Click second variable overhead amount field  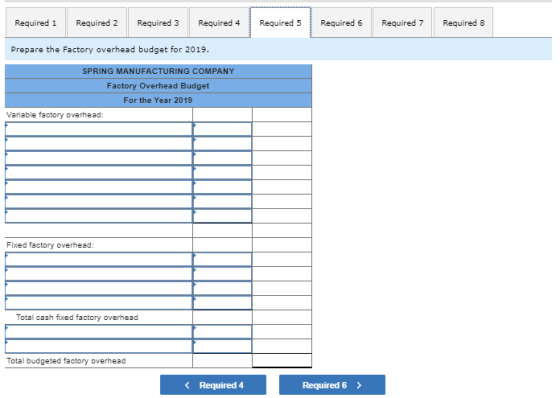[x=222, y=144]
